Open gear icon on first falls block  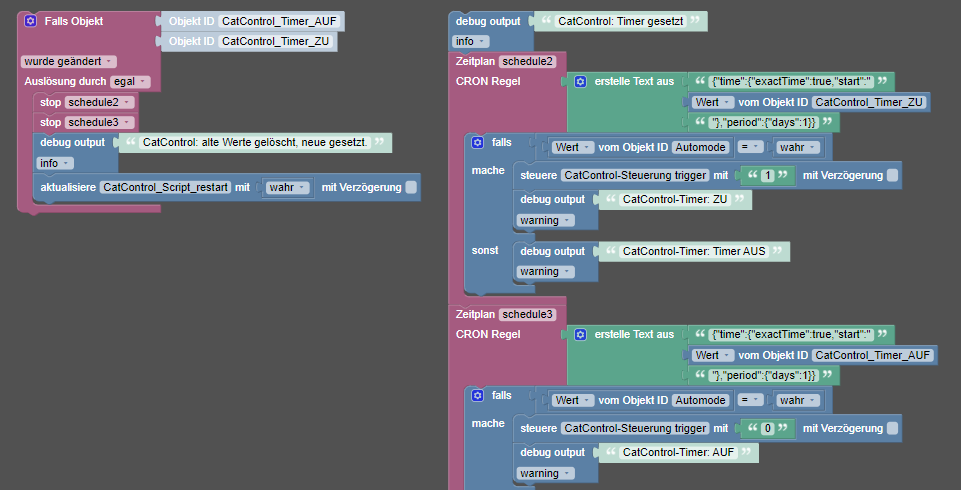pos(477,142)
